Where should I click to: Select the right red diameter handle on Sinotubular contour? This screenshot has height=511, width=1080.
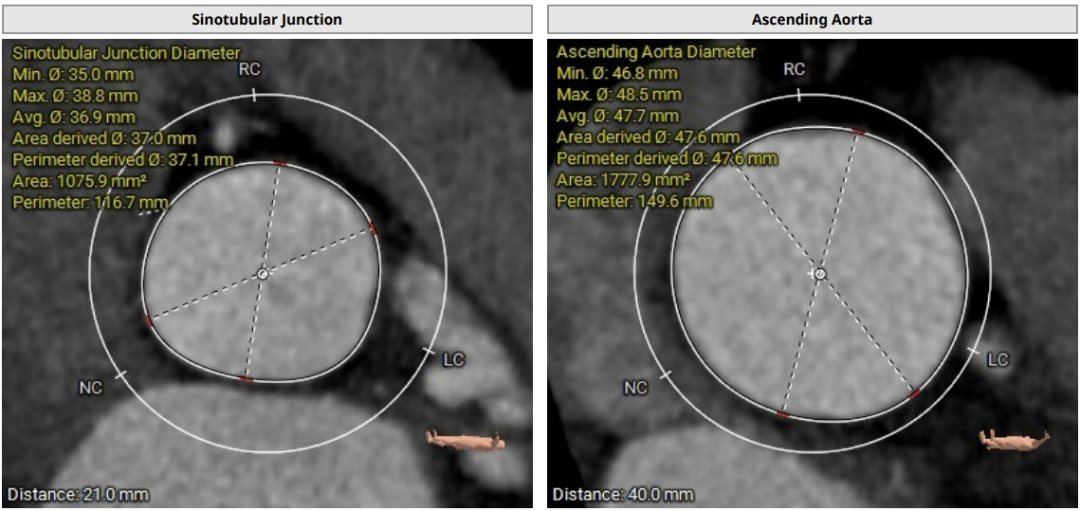point(373,228)
